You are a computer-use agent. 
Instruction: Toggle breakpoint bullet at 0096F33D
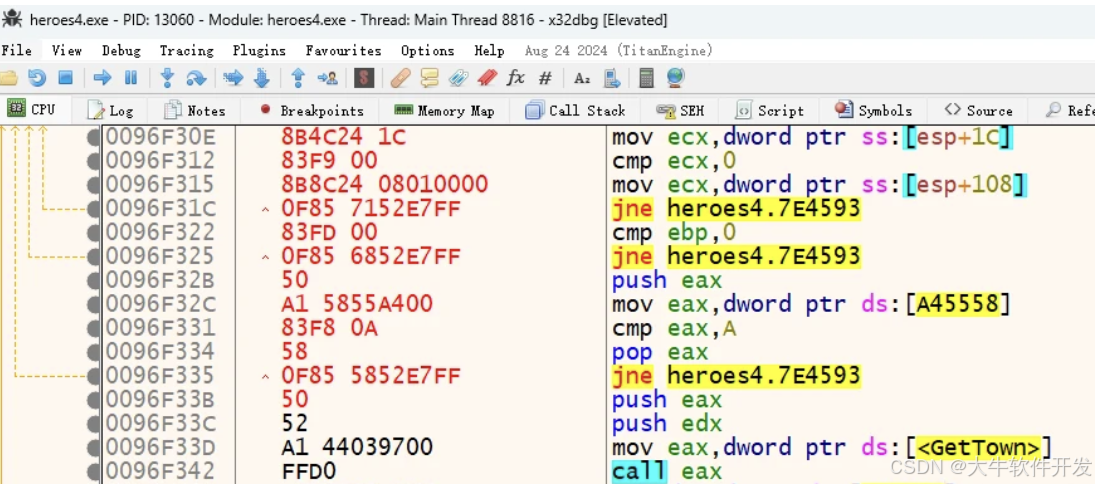tap(94, 447)
